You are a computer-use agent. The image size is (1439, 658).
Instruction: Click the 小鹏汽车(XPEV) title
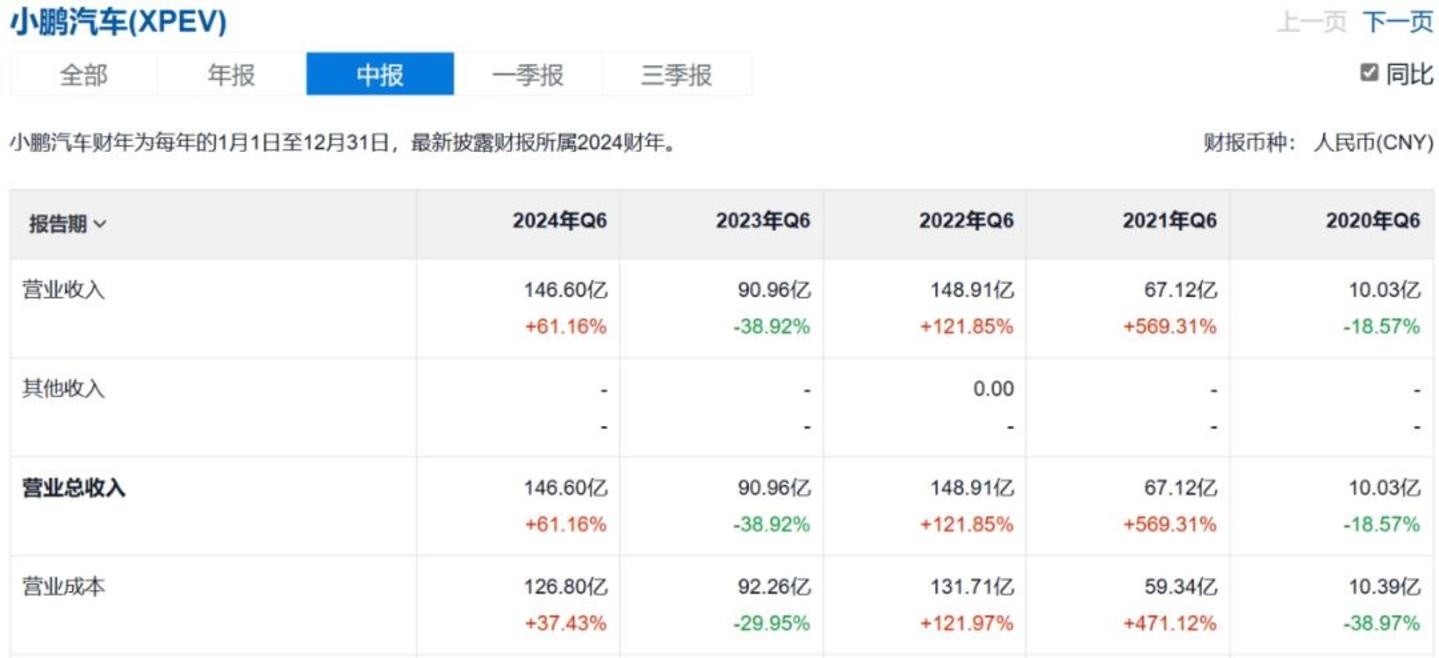pos(119,22)
